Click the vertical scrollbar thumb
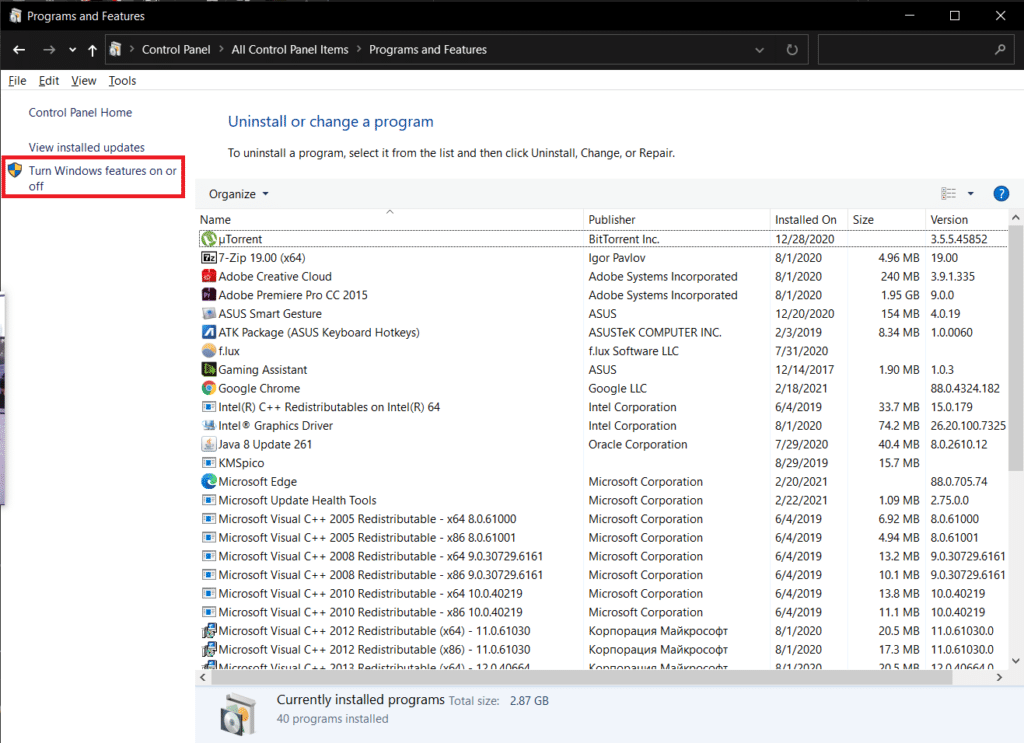Viewport: 1024px width, 743px height. pos(1016,349)
